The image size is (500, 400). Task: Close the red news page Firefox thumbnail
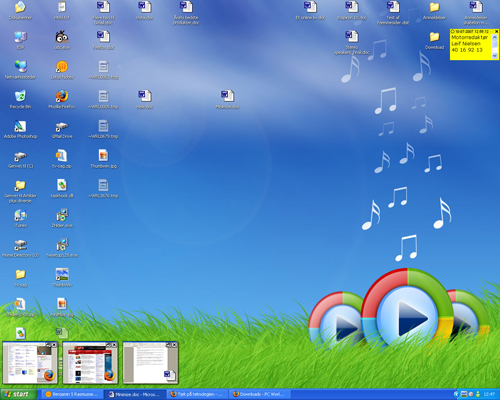pos(114,344)
